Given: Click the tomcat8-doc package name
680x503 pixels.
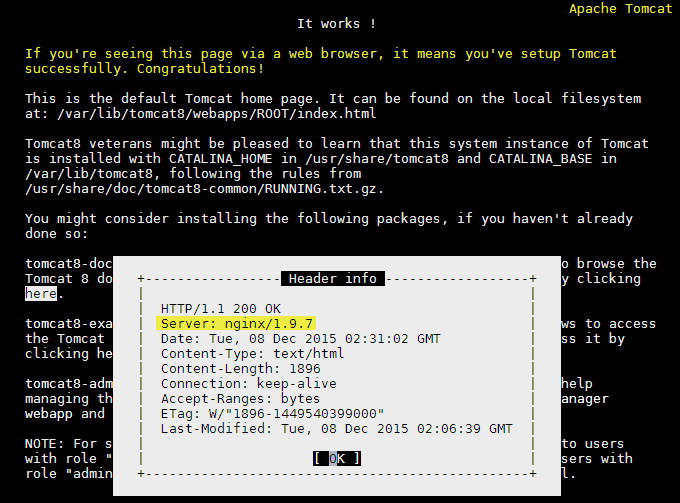Looking at the screenshot, I should [62, 264].
